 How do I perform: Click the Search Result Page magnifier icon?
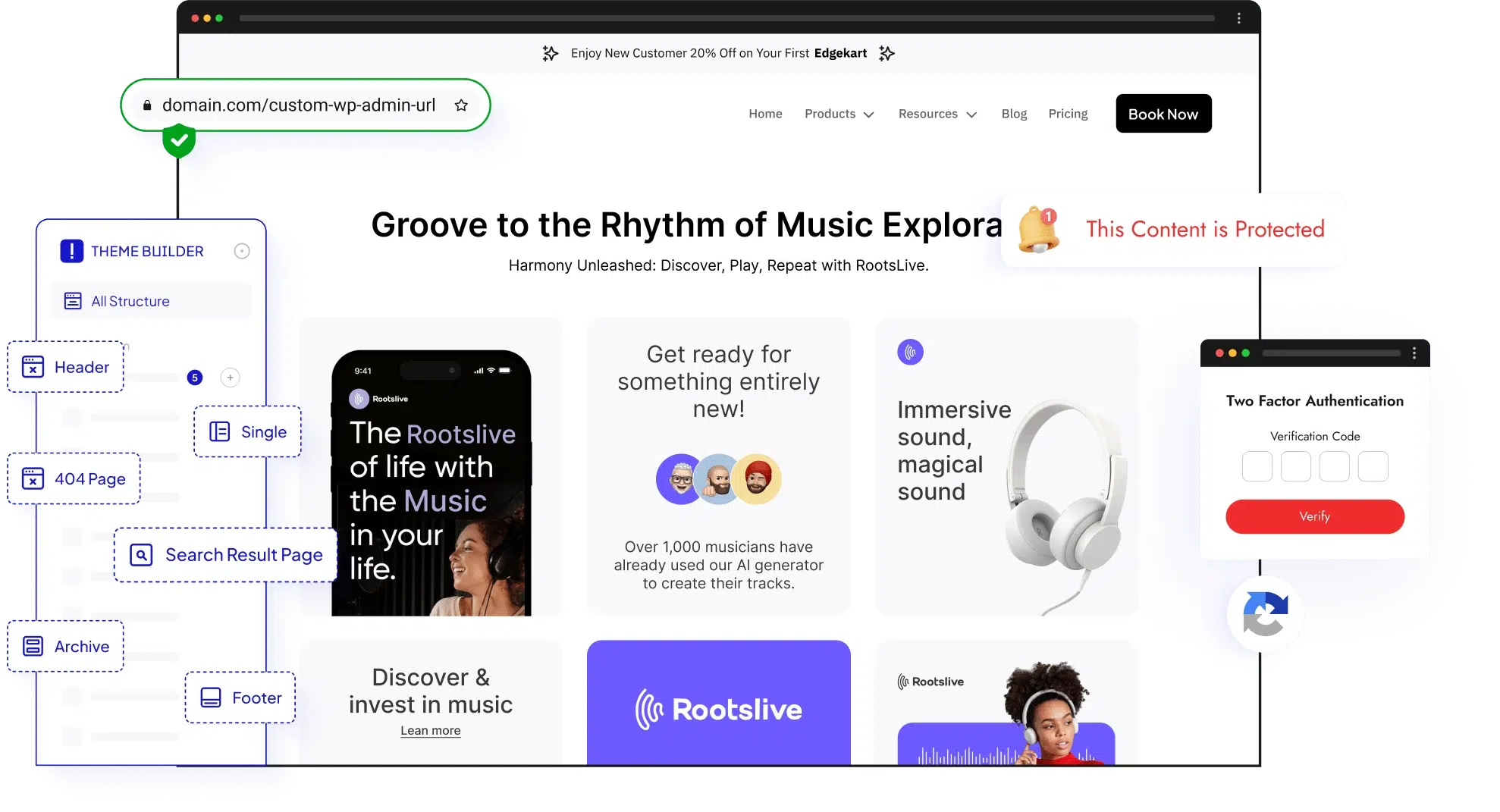(x=141, y=554)
